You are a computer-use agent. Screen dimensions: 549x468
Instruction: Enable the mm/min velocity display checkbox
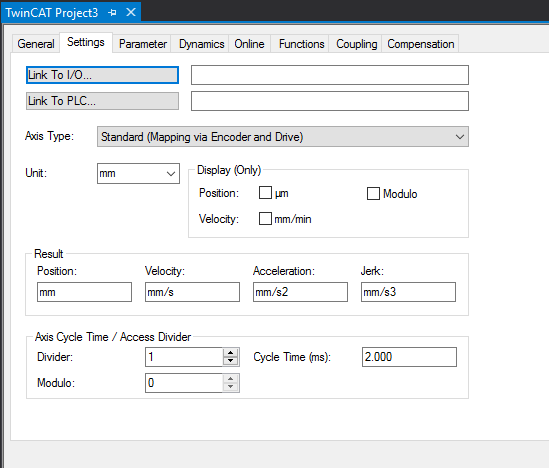[265, 218]
